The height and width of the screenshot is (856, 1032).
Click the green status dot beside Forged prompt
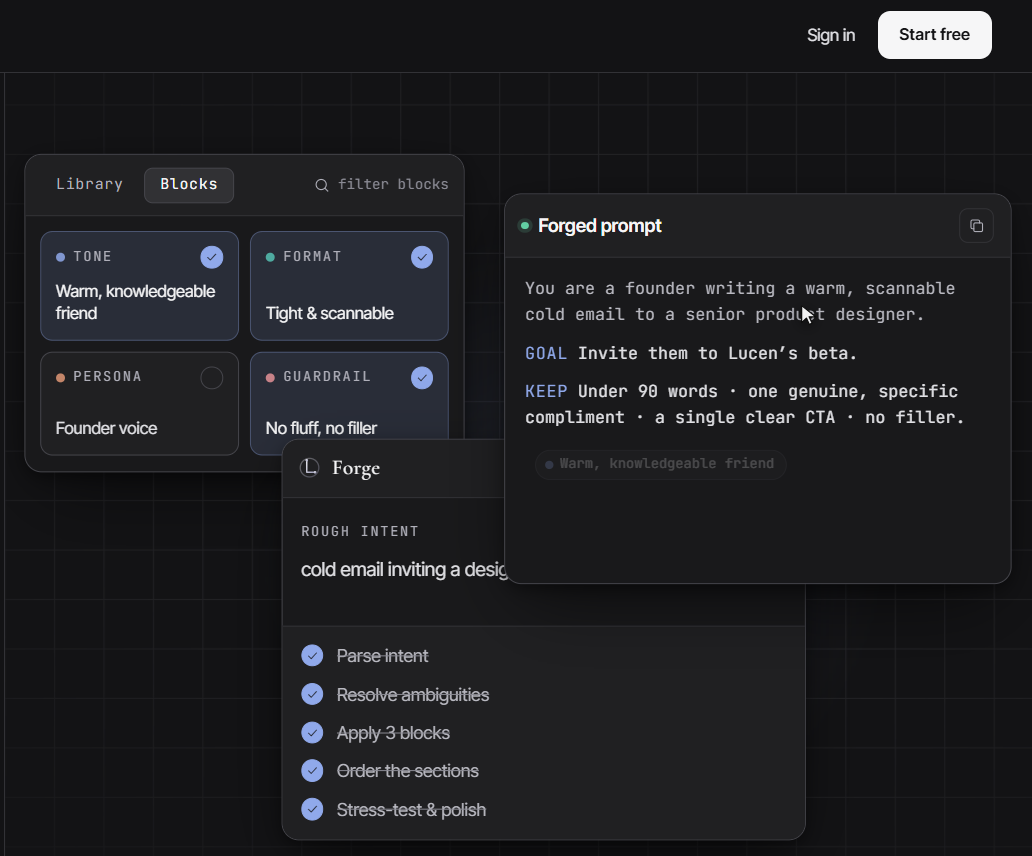point(525,226)
